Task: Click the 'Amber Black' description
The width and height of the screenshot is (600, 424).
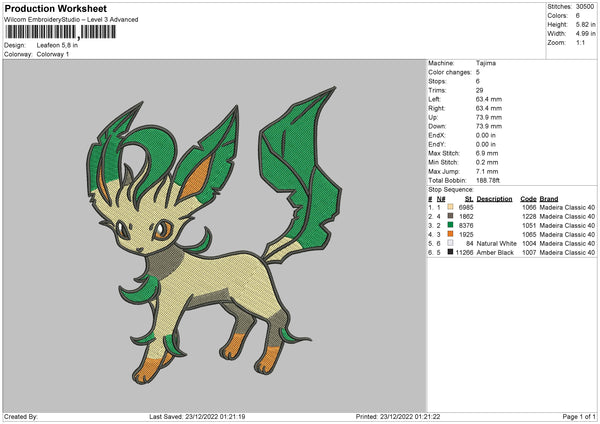Action: tap(495, 253)
